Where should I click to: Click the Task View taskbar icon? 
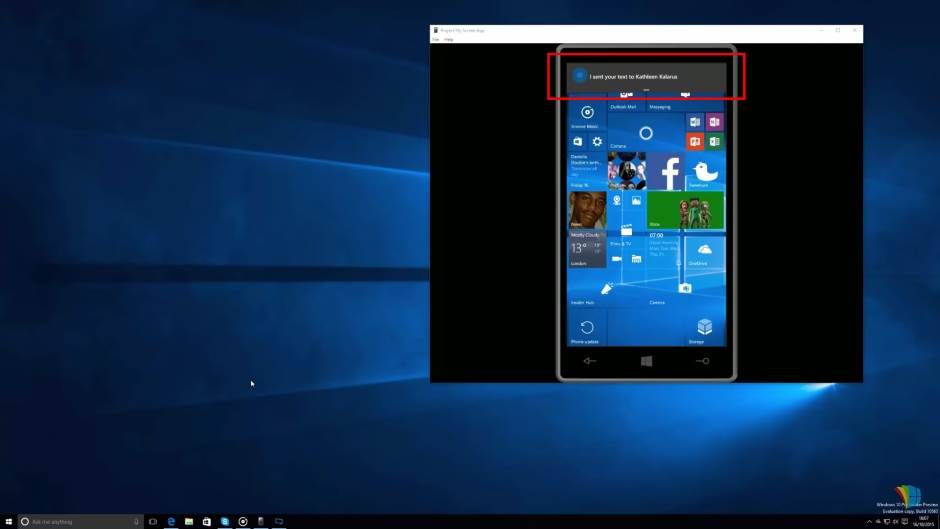153,522
